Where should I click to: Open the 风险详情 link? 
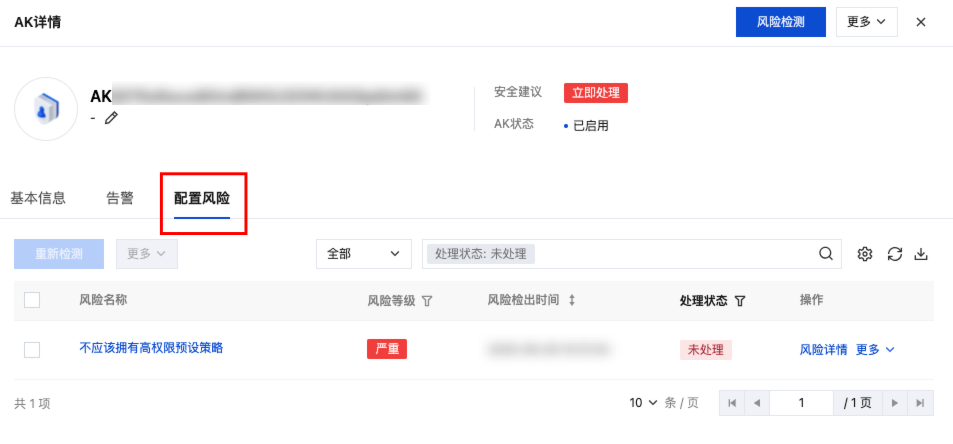[823, 349]
